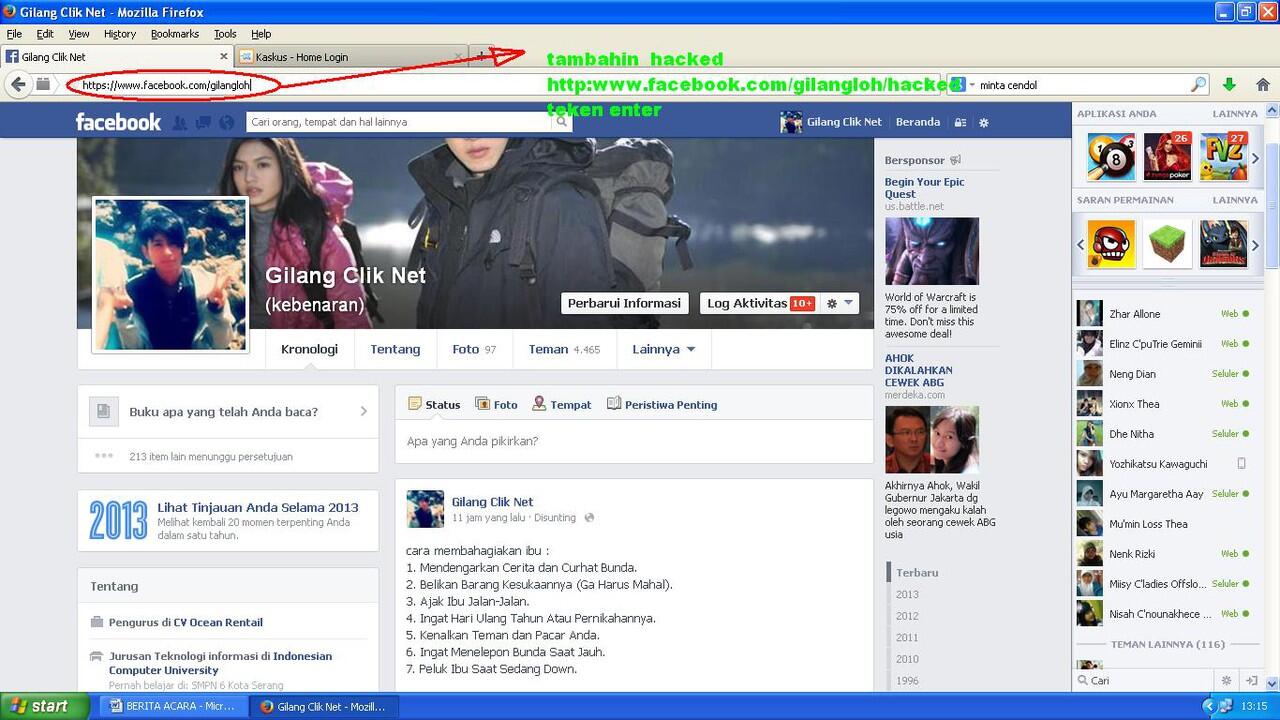Open the Begin Your Epic Quest ad
This screenshot has width=1280, height=720.
[x=924, y=188]
